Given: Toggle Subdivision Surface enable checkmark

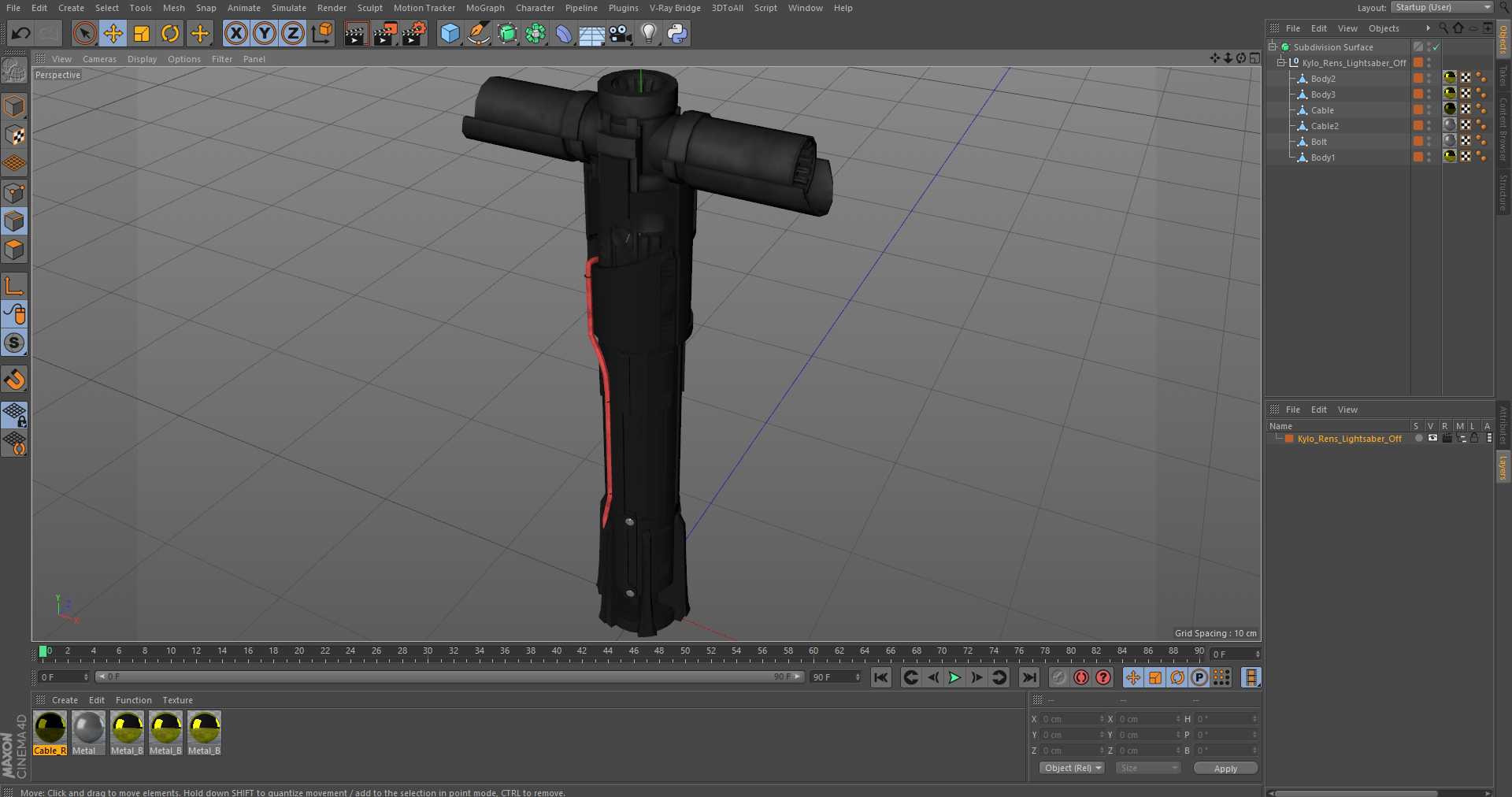Looking at the screenshot, I should tap(1436, 47).
